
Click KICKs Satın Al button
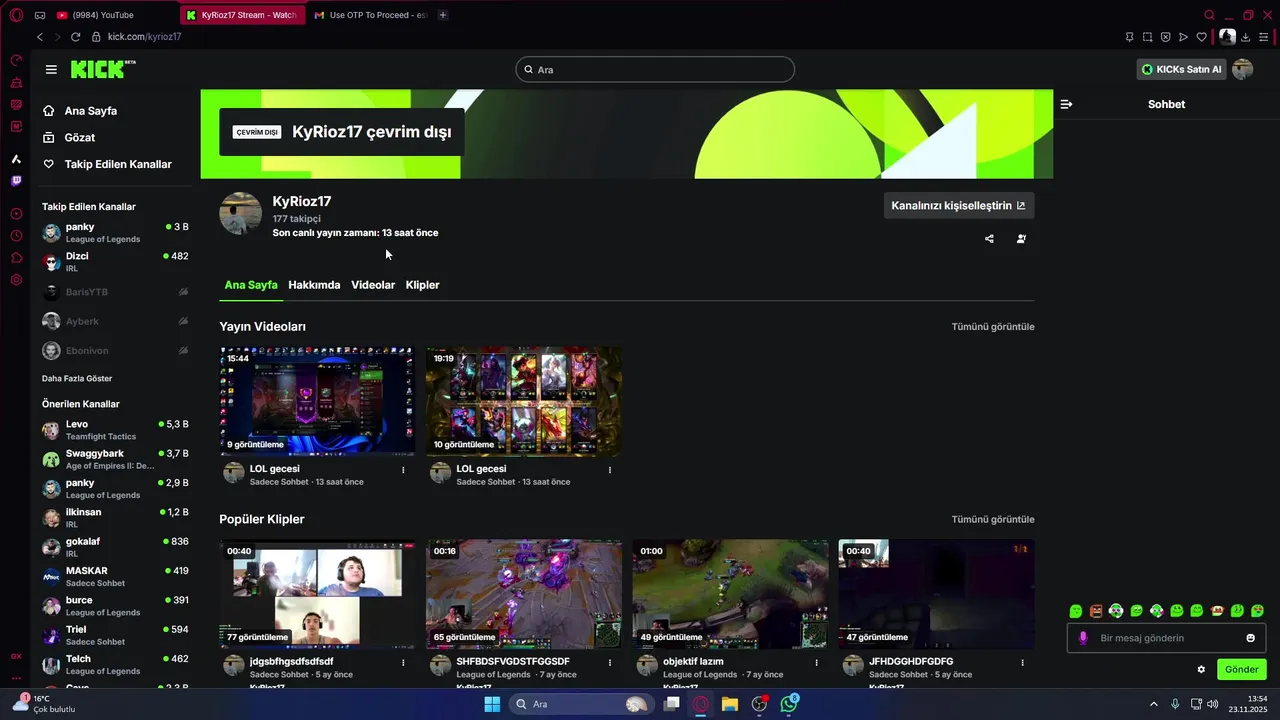pos(1181,69)
